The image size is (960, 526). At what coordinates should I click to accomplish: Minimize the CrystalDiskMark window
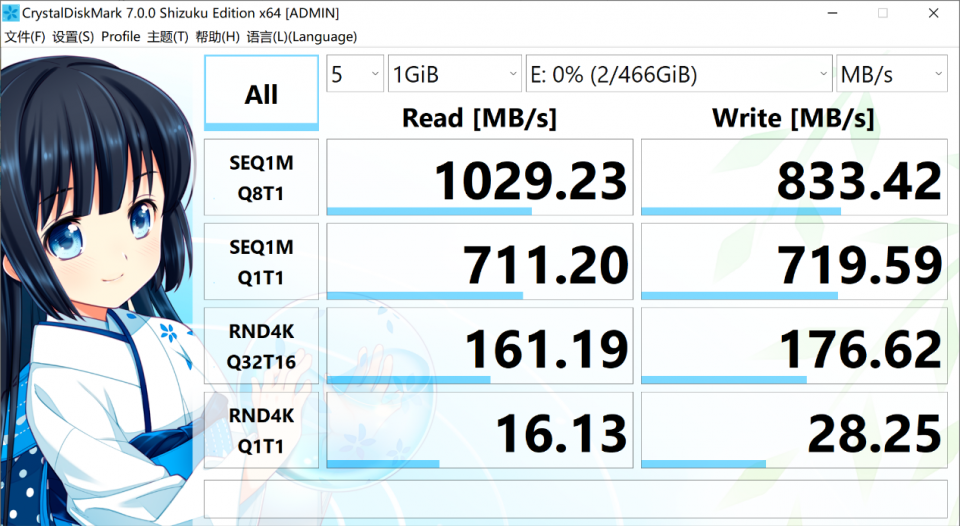point(833,13)
